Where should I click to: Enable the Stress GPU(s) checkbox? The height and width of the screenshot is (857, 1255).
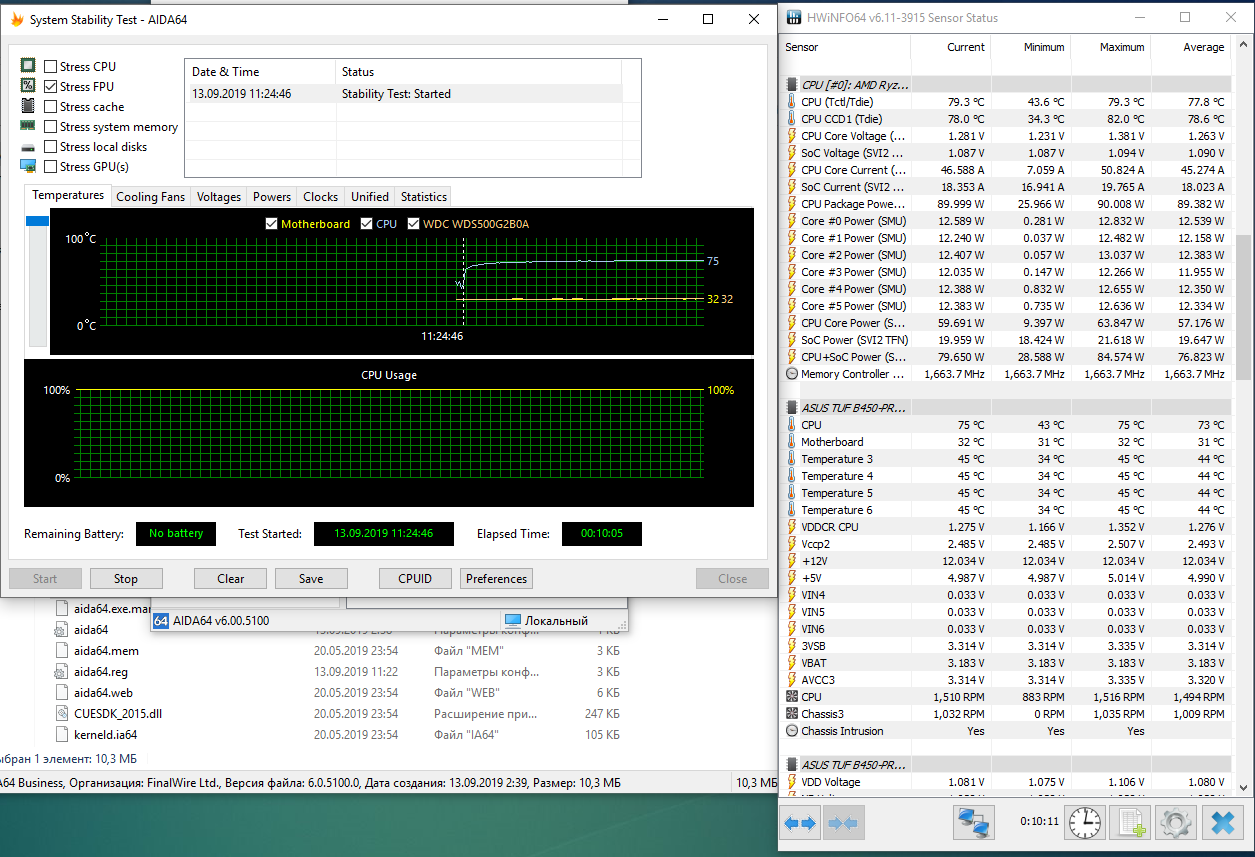(x=50, y=166)
